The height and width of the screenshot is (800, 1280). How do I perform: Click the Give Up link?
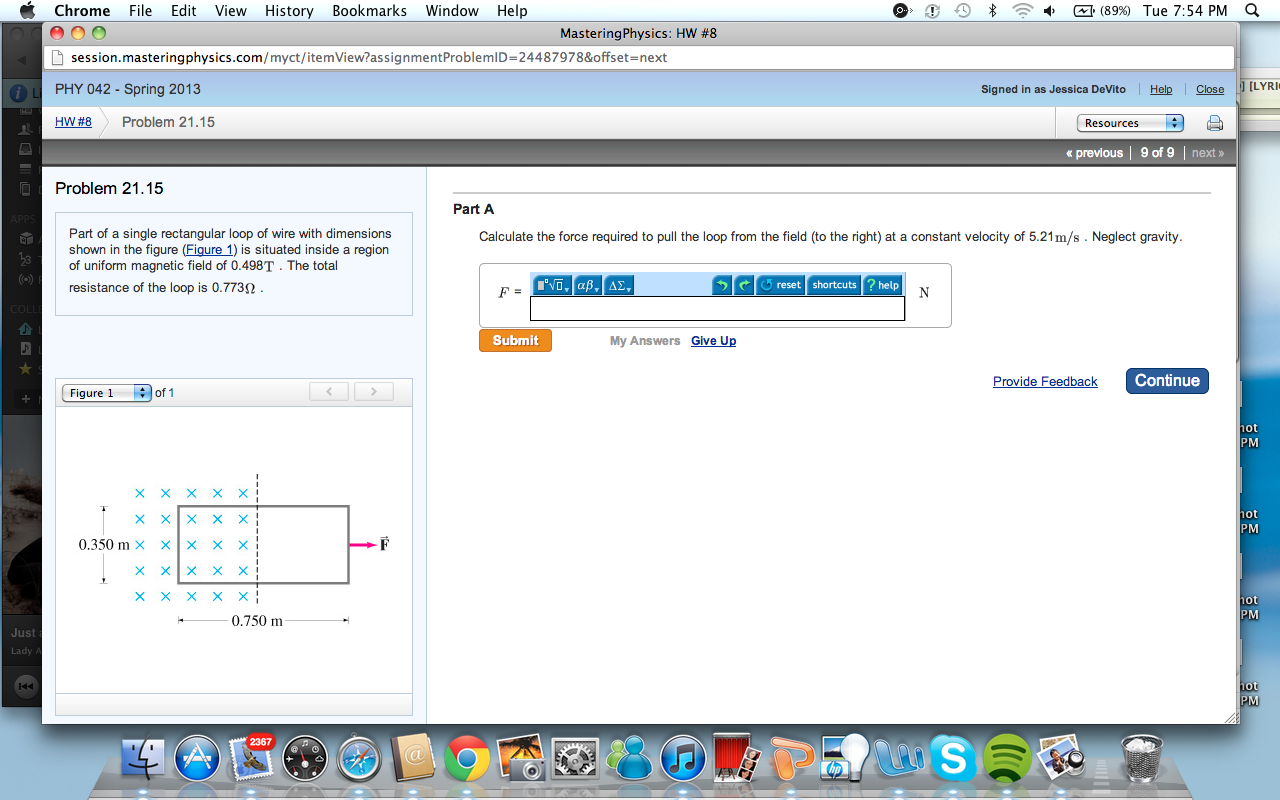pyautogui.click(x=713, y=340)
